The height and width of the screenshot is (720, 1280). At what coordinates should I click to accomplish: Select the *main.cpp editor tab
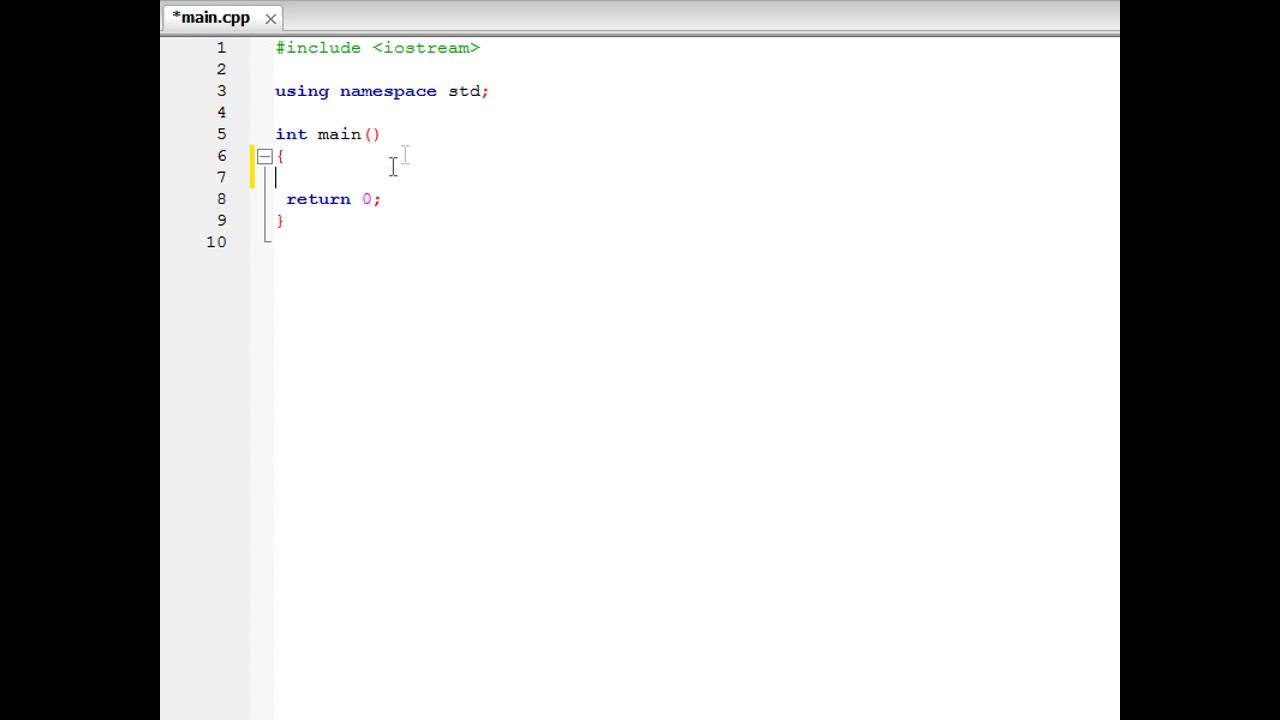222,18
